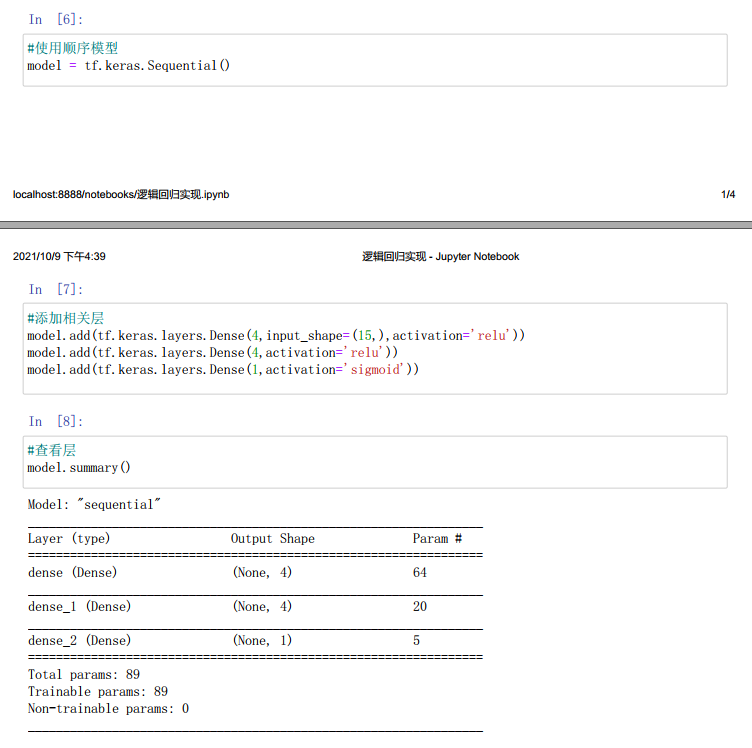Click the Output Shape column header
This screenshot has width=752, height=748.
click(273, 538)
